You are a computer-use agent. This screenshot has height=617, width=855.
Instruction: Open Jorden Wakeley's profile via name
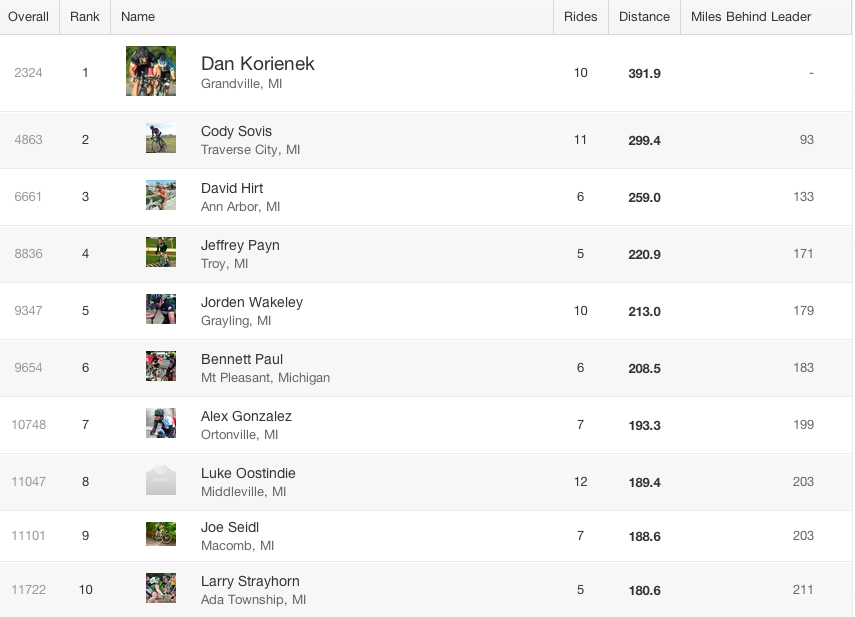pyautogui.click(x=252, y=302)
